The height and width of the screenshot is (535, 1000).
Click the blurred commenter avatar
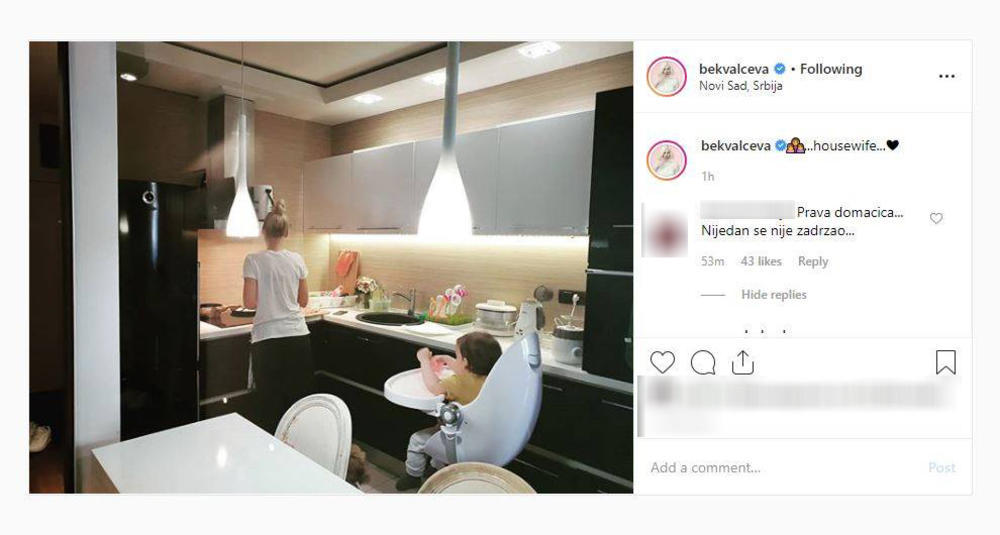(665, 233)
